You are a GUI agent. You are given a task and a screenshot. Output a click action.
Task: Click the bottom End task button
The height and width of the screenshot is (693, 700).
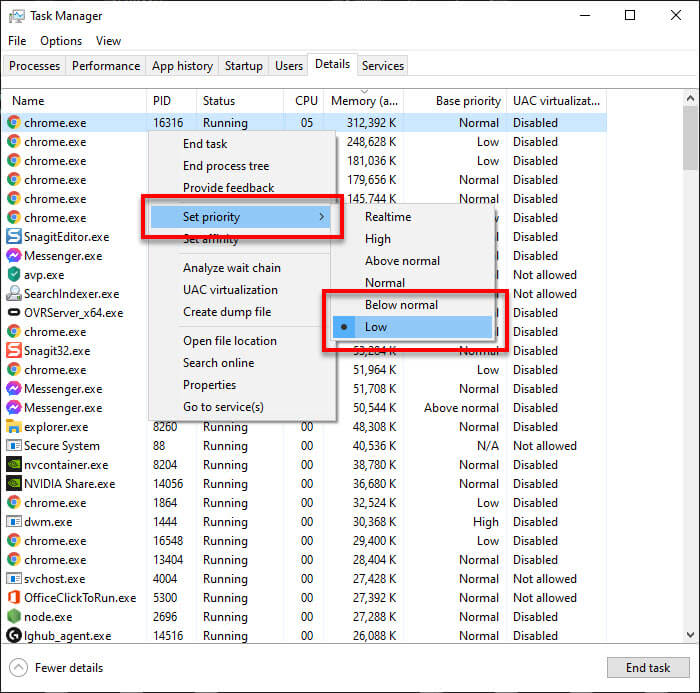(648, 668)
